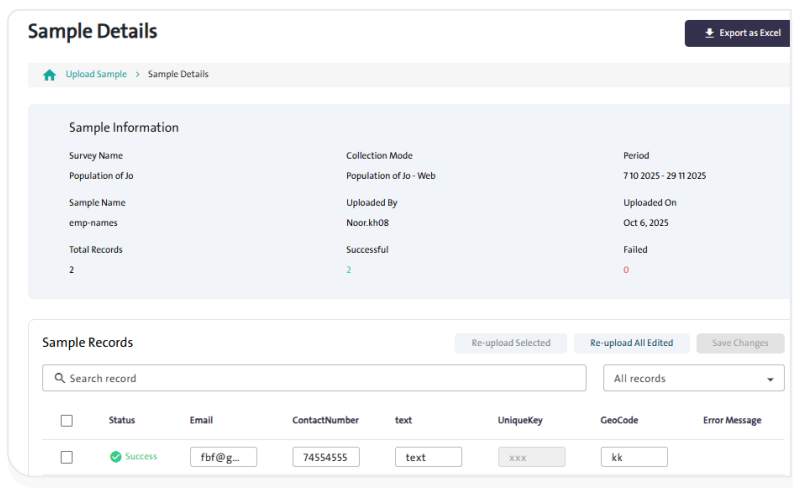Screen dimensions: 797x488
Task: Click the successful records count 2
Action: tap(349, 270)
